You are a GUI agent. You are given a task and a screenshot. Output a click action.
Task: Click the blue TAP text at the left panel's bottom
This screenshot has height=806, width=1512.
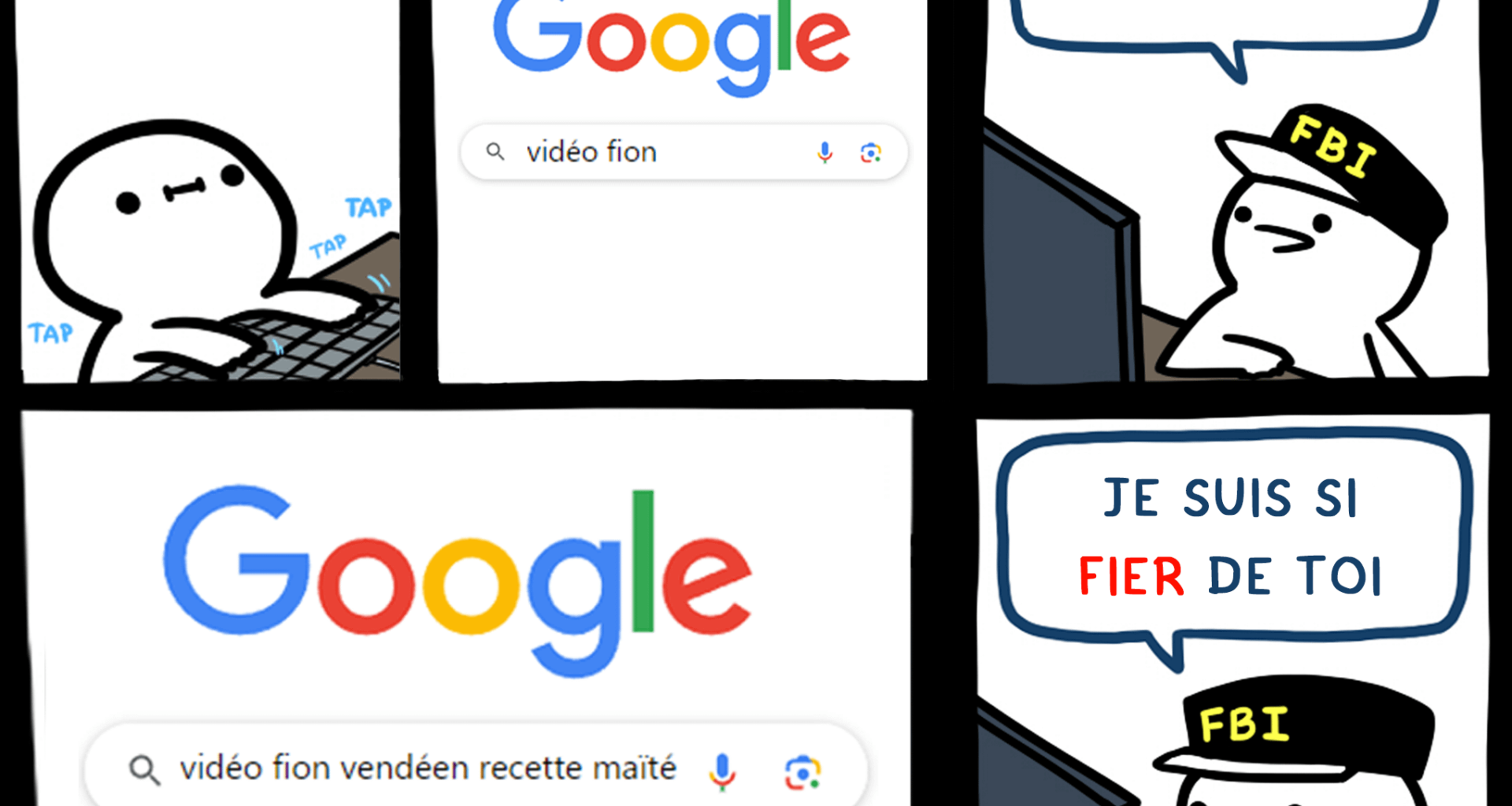point(50,334)
